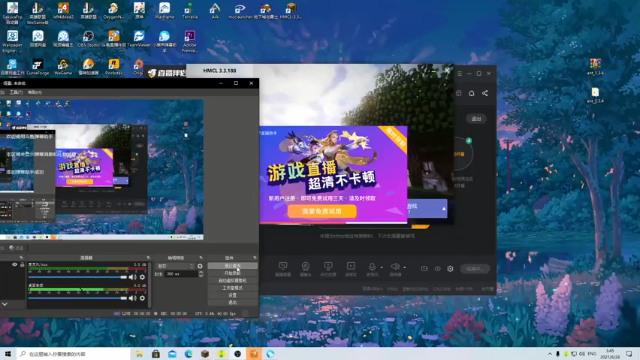640x360 pixels.
Task: Open the Wallpaper Engine desktop shortcut
Action: point(12,41)
